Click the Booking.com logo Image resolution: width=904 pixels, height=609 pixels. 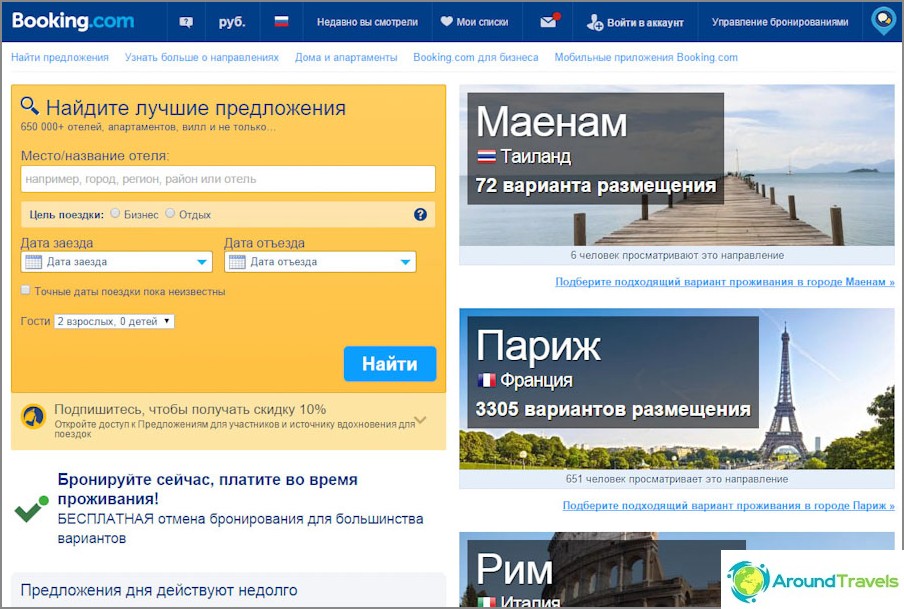(x=73, y=21)
